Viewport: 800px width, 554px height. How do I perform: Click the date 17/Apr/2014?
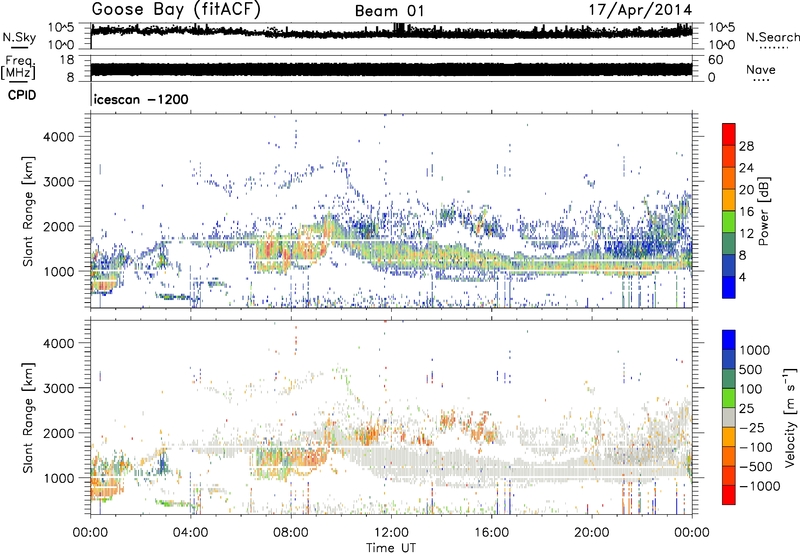point(640,10)
